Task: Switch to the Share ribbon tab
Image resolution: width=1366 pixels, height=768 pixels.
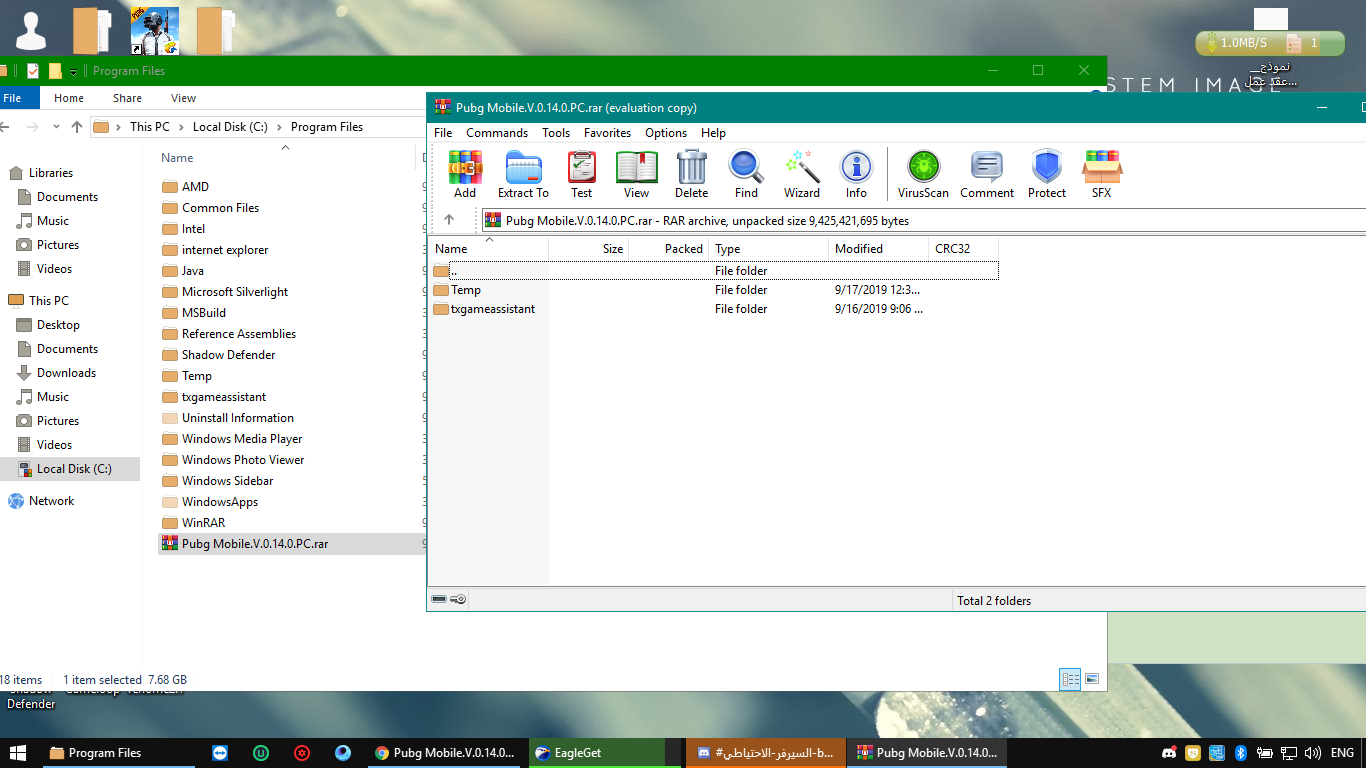Action: click(127, 98)
